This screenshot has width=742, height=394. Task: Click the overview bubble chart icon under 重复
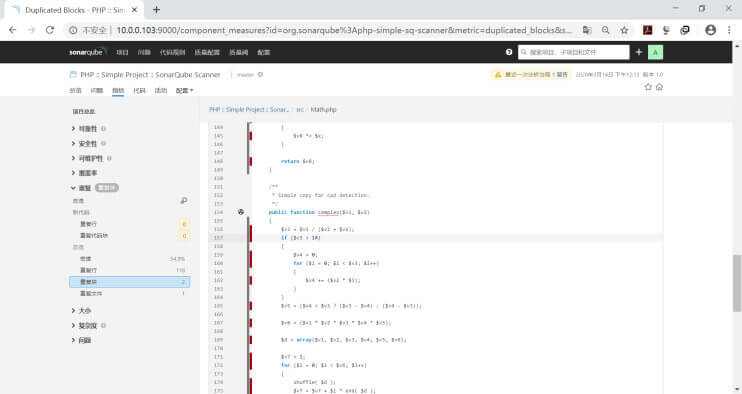pyautogui.click(x=184, y=201)
